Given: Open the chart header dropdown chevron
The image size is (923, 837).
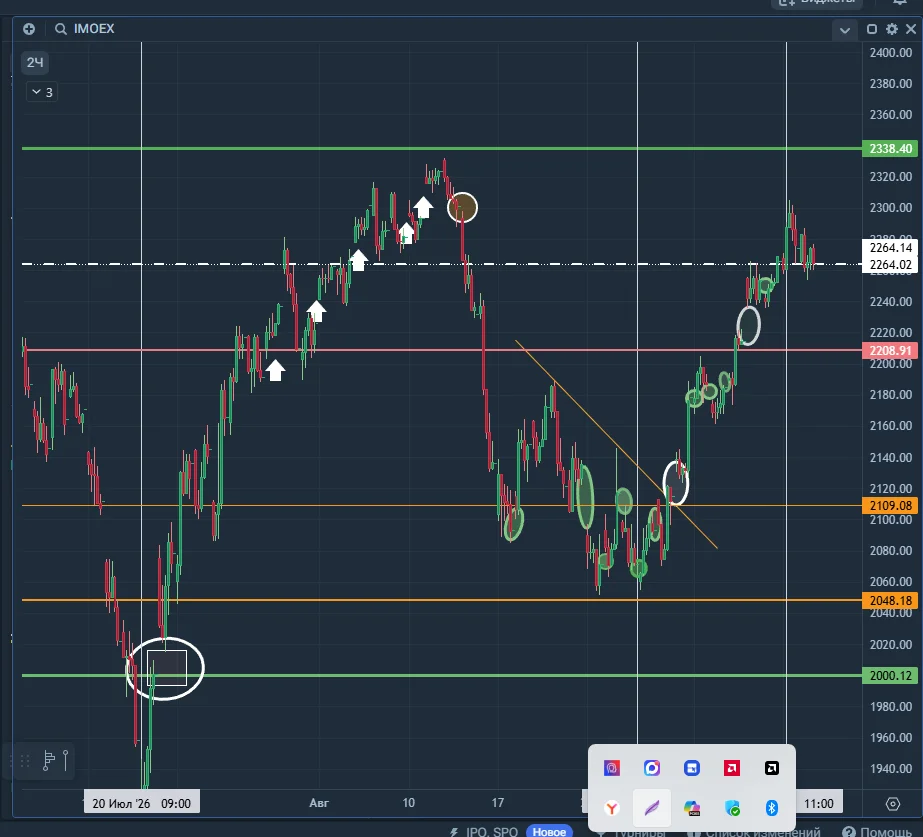Looking at the screenshot, I should pos(845,30).
